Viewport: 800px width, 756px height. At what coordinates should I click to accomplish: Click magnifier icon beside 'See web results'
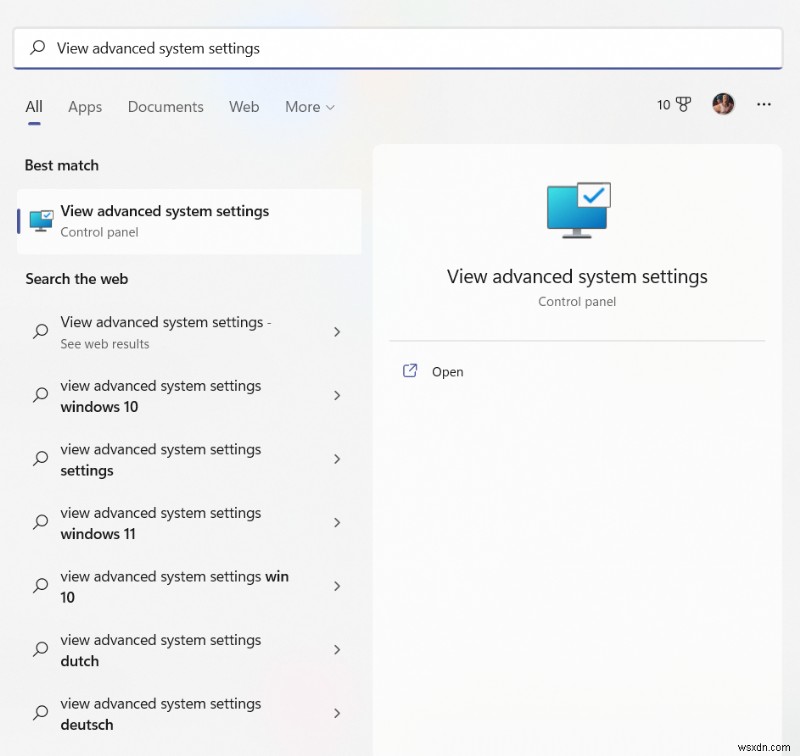click(x=40, y=332)
